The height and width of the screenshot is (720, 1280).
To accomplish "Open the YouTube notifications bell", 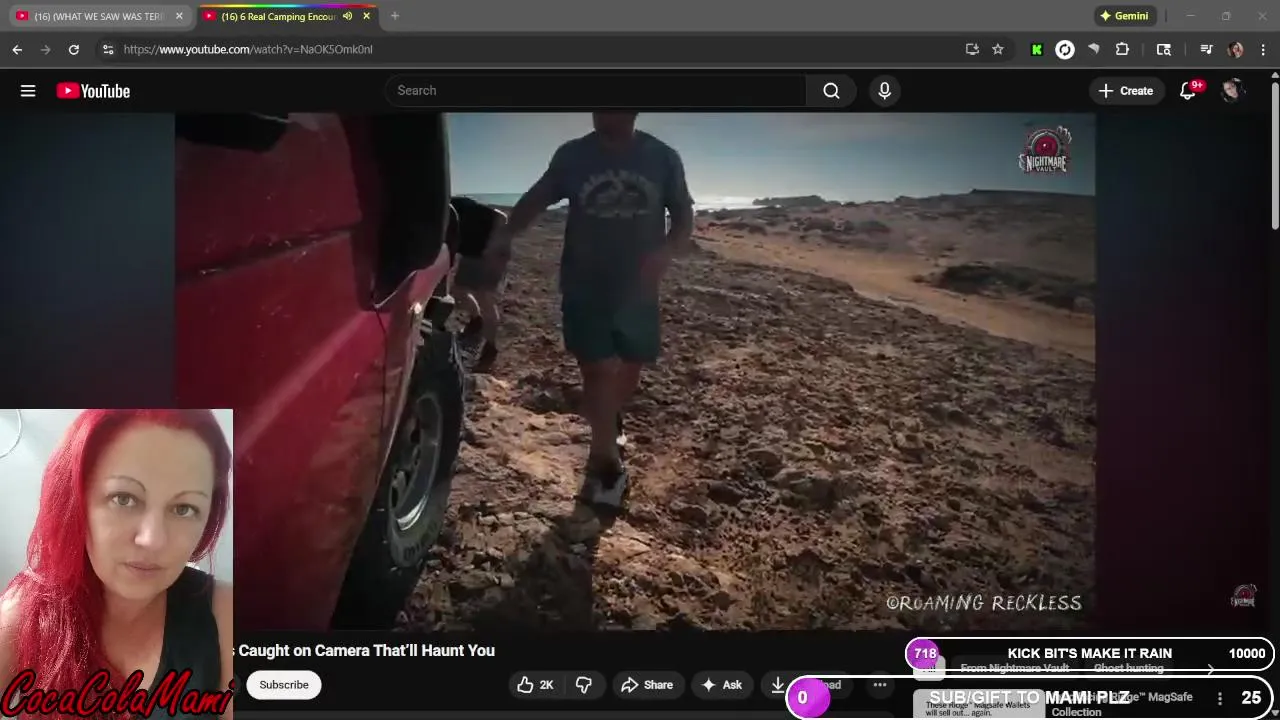I will tap(1188, 91).
